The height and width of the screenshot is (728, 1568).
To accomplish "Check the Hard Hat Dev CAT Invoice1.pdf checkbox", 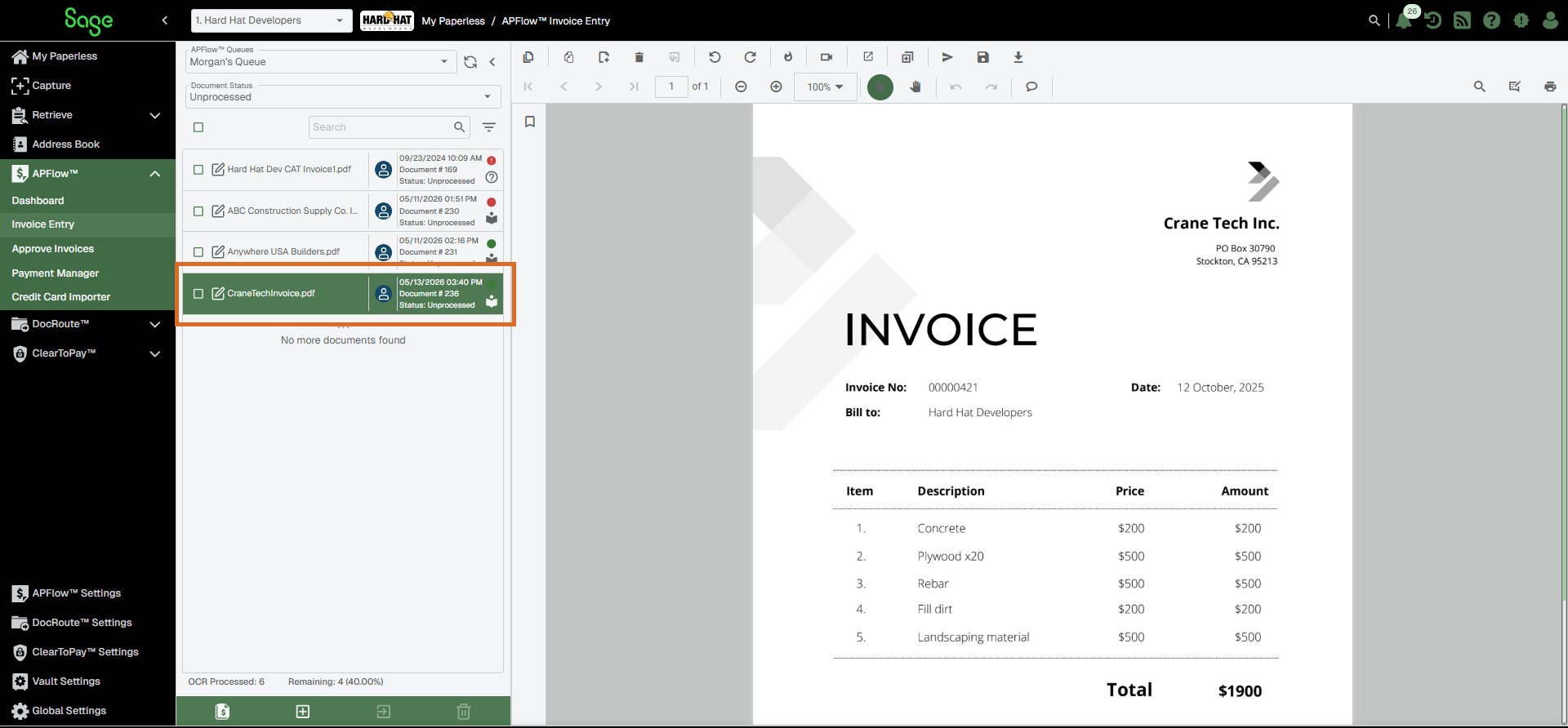I will 198,170.
